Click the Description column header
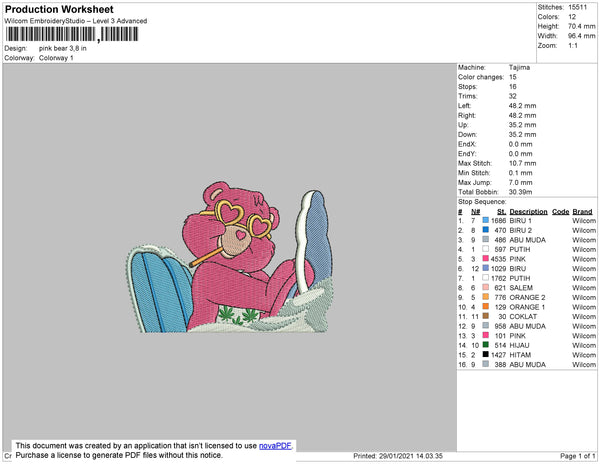The image size is (600, 464). (x=528, y=212)
